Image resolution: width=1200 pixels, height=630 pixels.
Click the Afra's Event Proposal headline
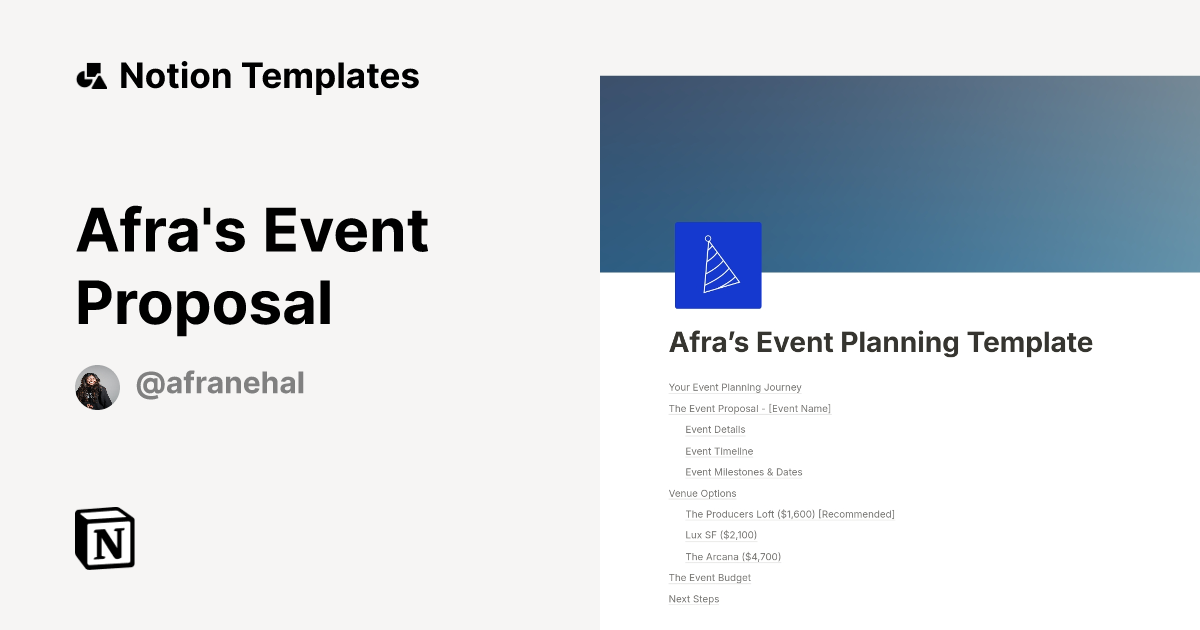252,266
